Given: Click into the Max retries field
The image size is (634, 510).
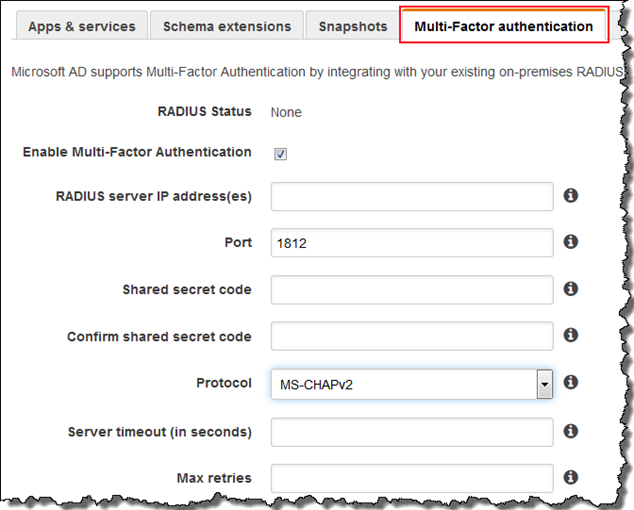Looking at the screenshot, I should [412, 478].
